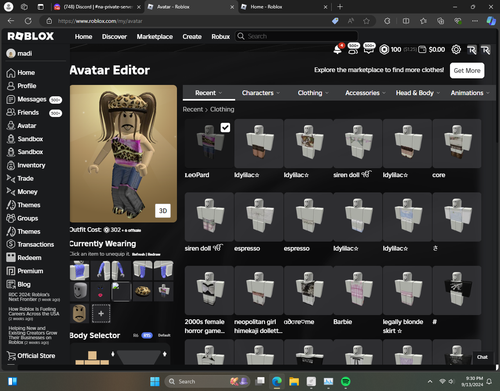
Task: Open the Marketplace menu item
Action: tap(155, 37)
